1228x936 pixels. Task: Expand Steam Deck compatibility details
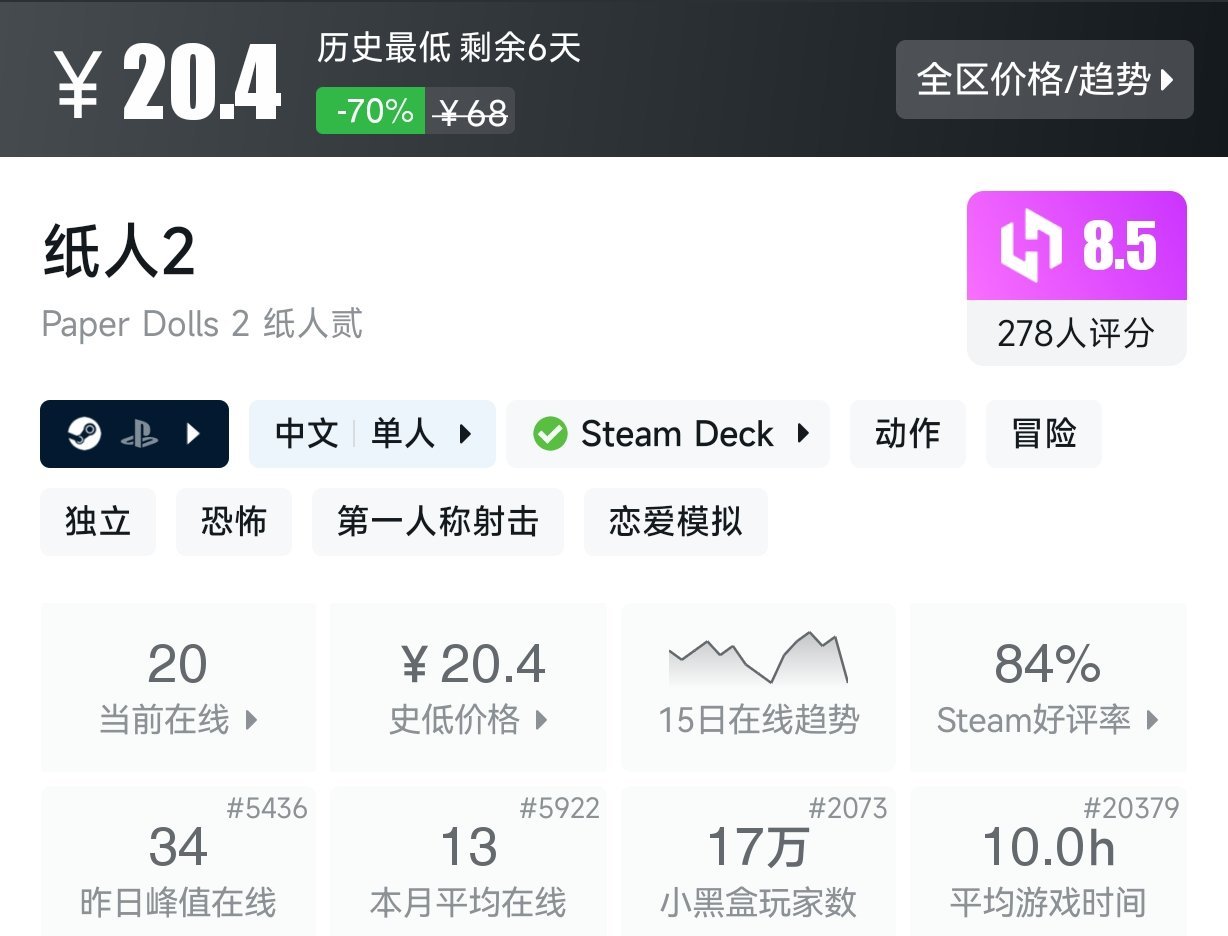(x=668, y=434)
